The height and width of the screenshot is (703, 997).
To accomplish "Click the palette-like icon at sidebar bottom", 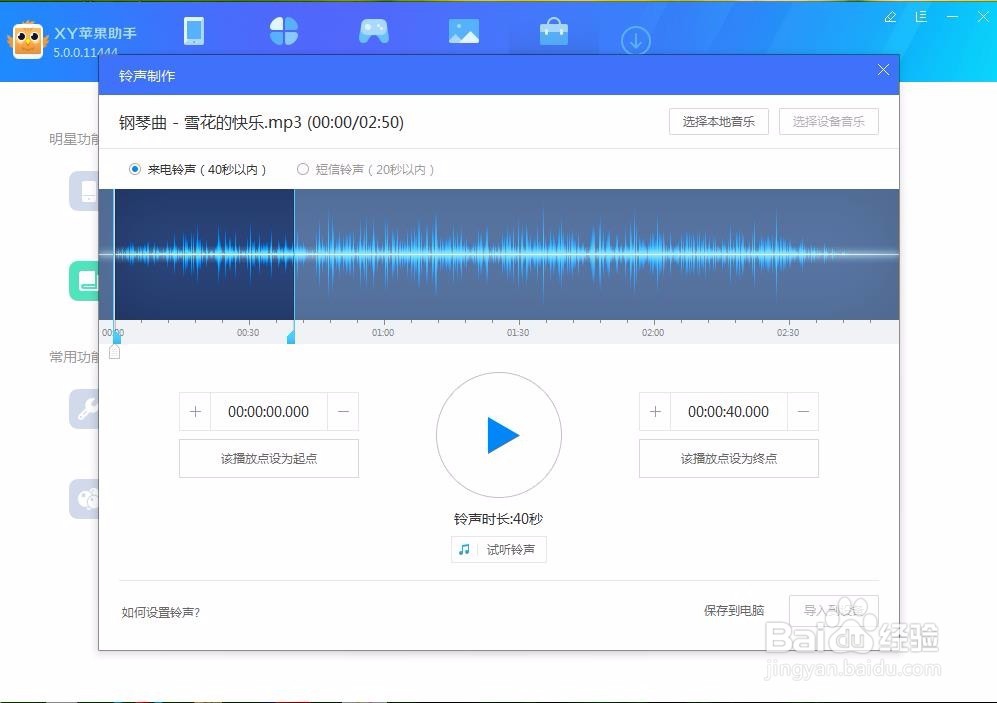I will (84, 499).
